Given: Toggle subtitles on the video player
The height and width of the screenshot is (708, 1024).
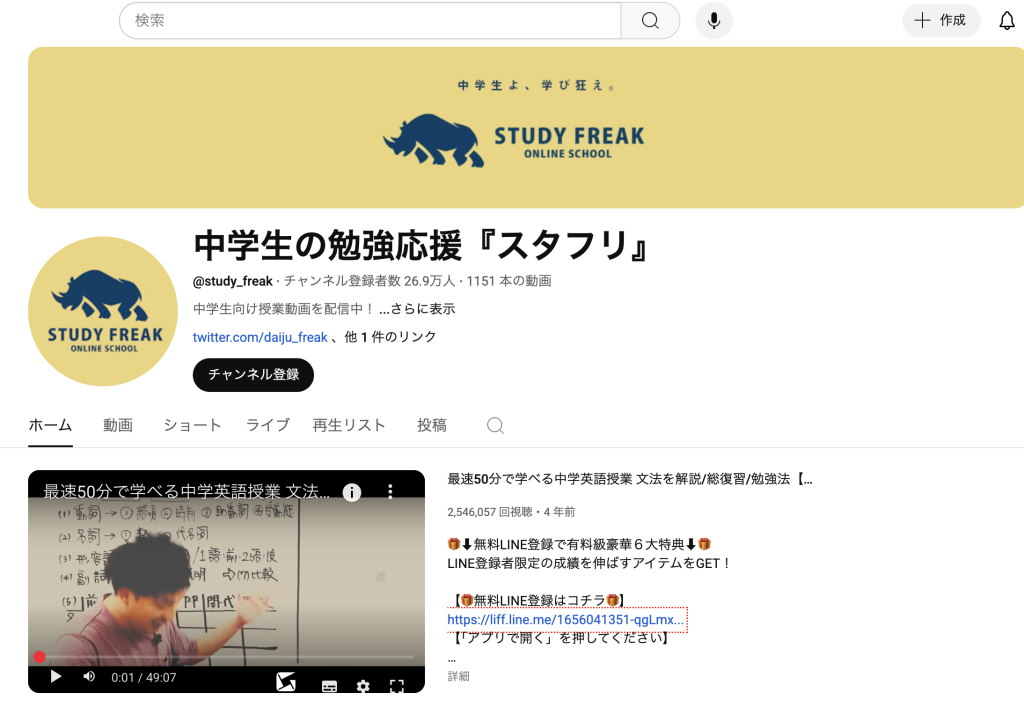Looking at the screenshot, I should point(329,685).
